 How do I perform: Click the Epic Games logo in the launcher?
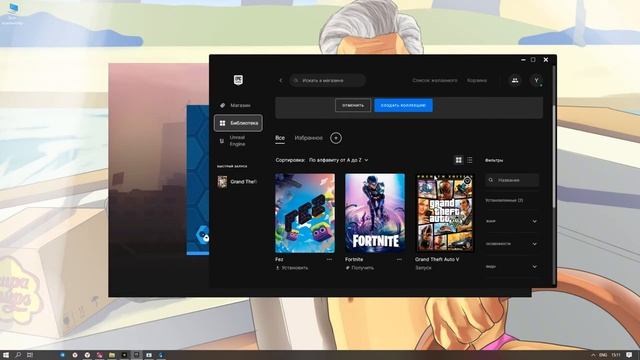point(238,80)
